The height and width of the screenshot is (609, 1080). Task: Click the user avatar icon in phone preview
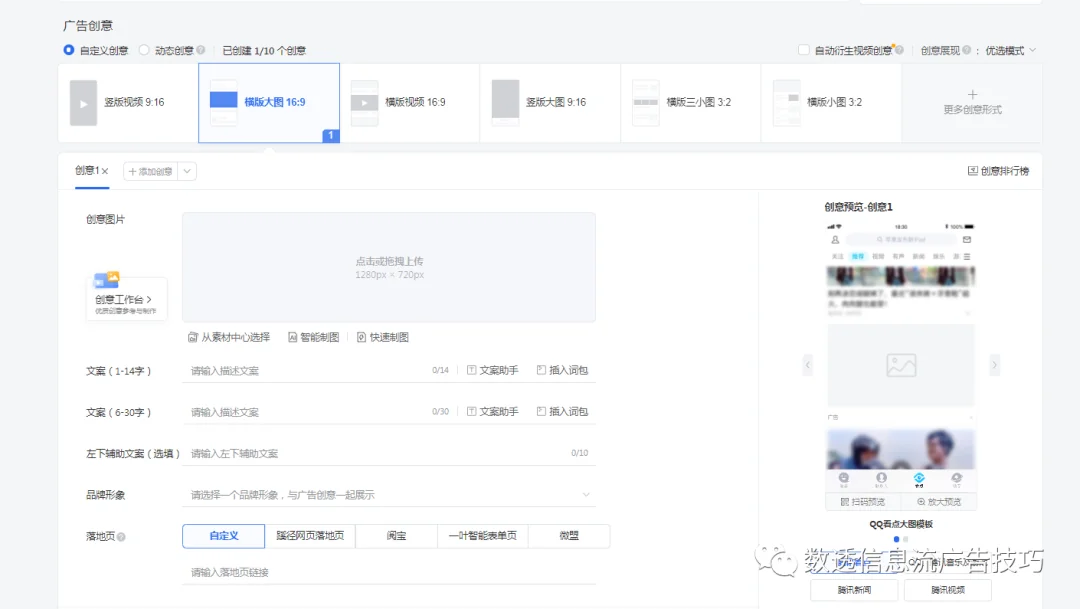pyautogui.click(x=835, y=240)
